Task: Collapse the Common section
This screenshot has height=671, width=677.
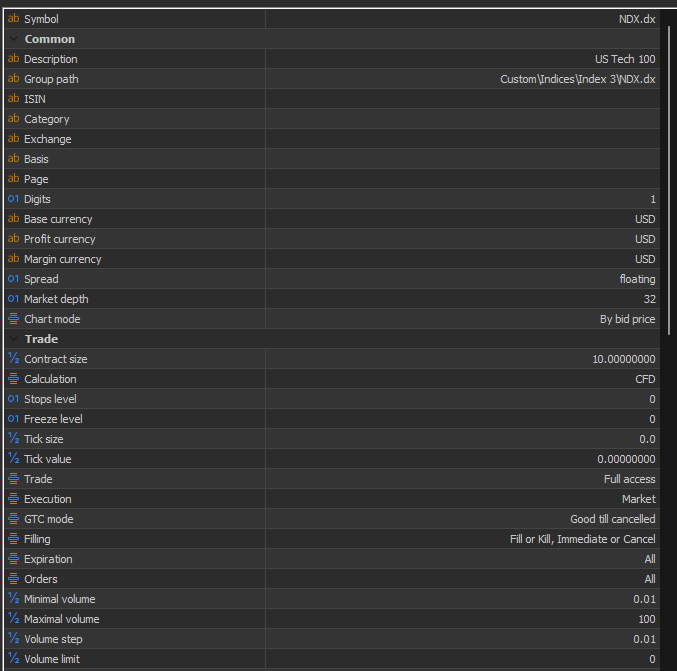Action: (13, 39)
